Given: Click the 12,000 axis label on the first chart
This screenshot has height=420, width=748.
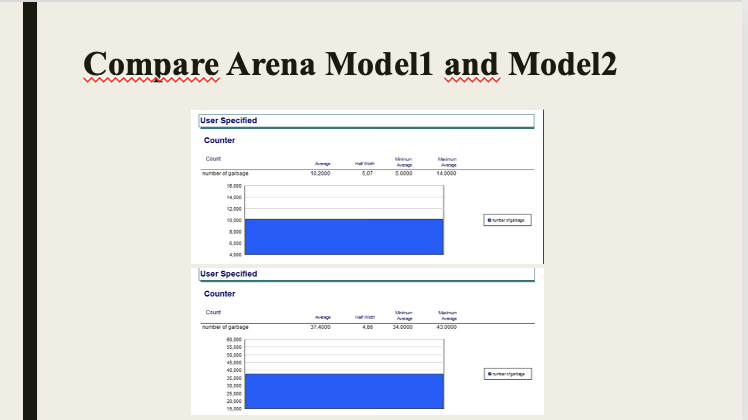Looking at the screenshot, I should pos(234,209).
